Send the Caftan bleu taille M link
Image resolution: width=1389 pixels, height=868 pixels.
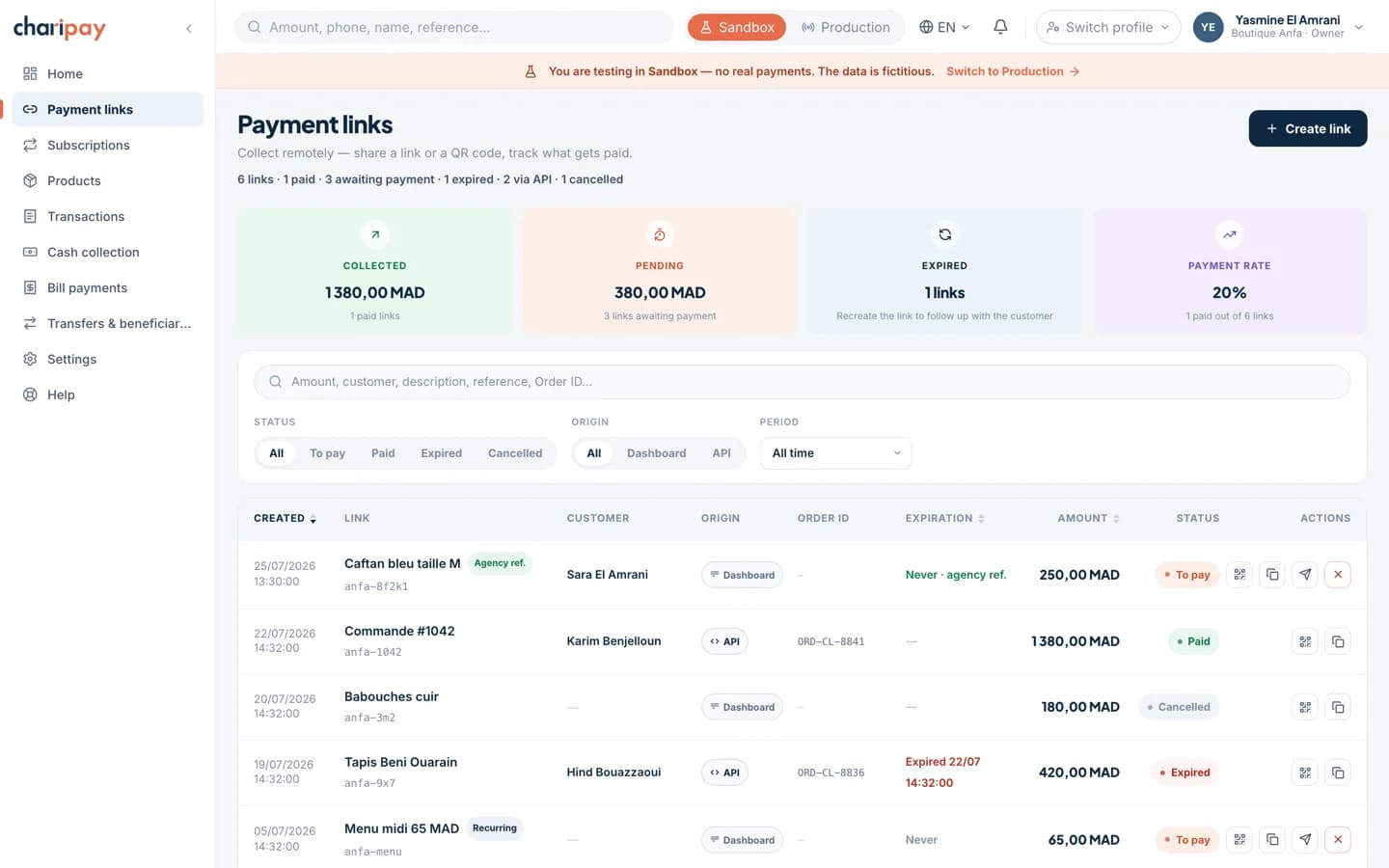pyautogui.click(x=1305, y=575)
